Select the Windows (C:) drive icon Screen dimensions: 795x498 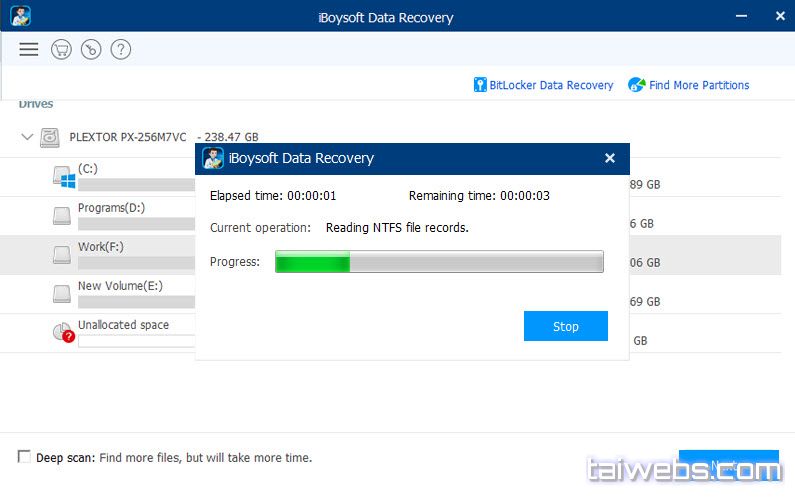tap(64, 177)
